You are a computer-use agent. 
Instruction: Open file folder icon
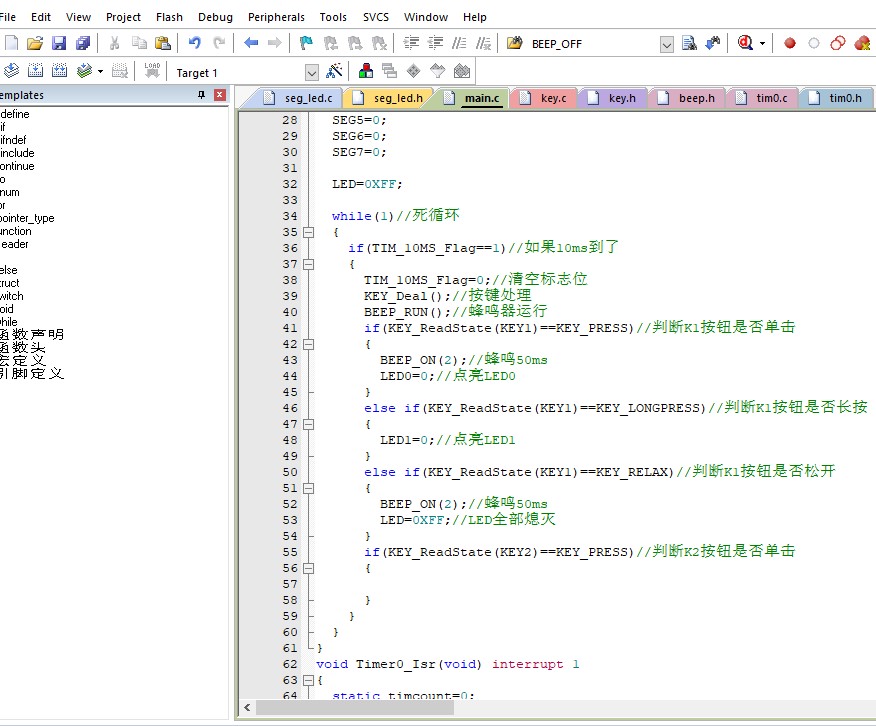(35, 43)
